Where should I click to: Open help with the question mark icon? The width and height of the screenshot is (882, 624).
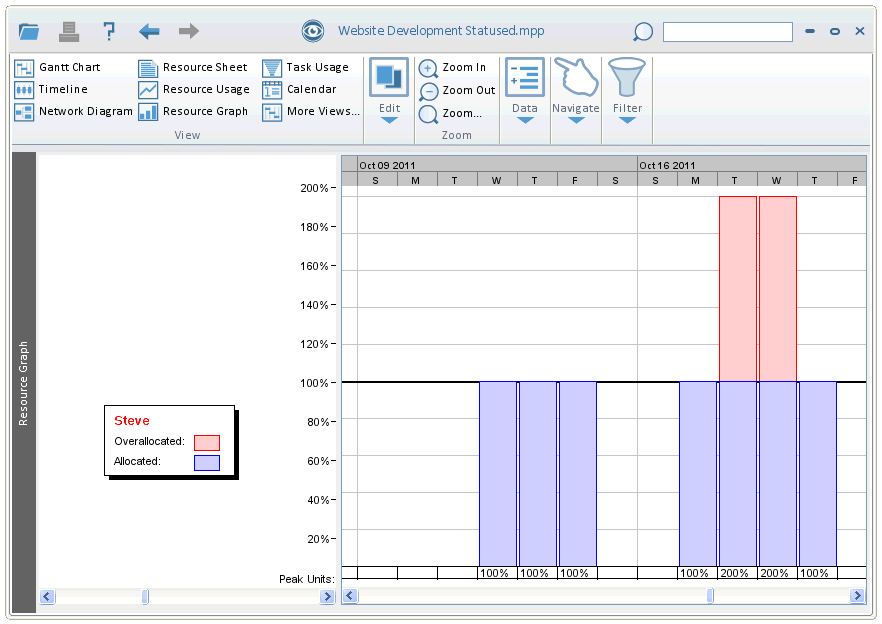[x=109, y=31]
